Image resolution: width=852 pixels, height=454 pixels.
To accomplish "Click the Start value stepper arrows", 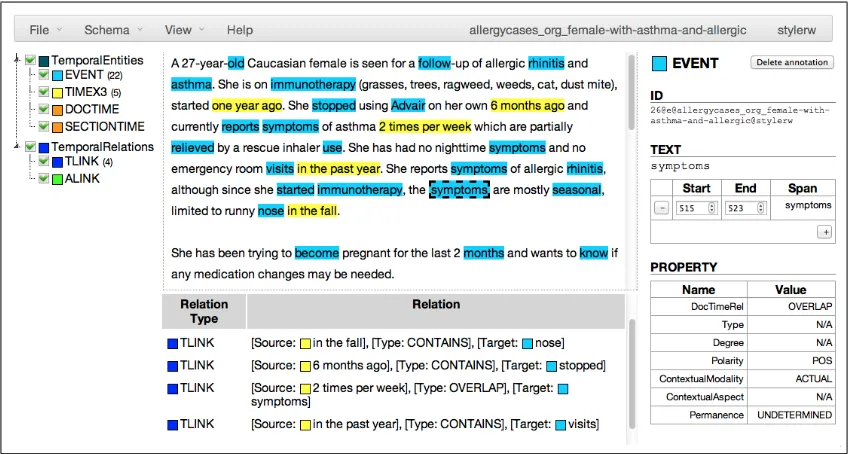I will (712, 208).
